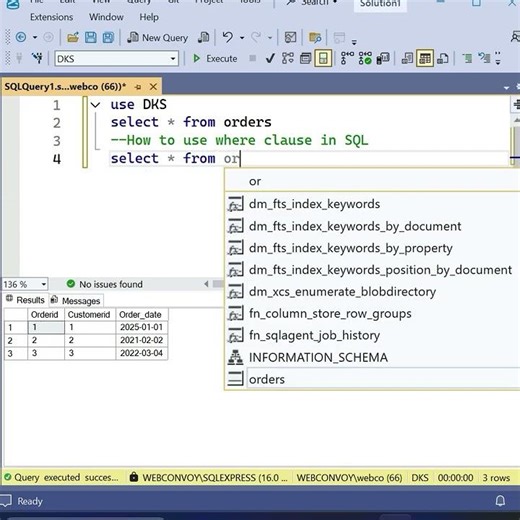This screenshot has width=520, height=520.
Task: Toggle Include Client Statistics icon
Action: 383,58
